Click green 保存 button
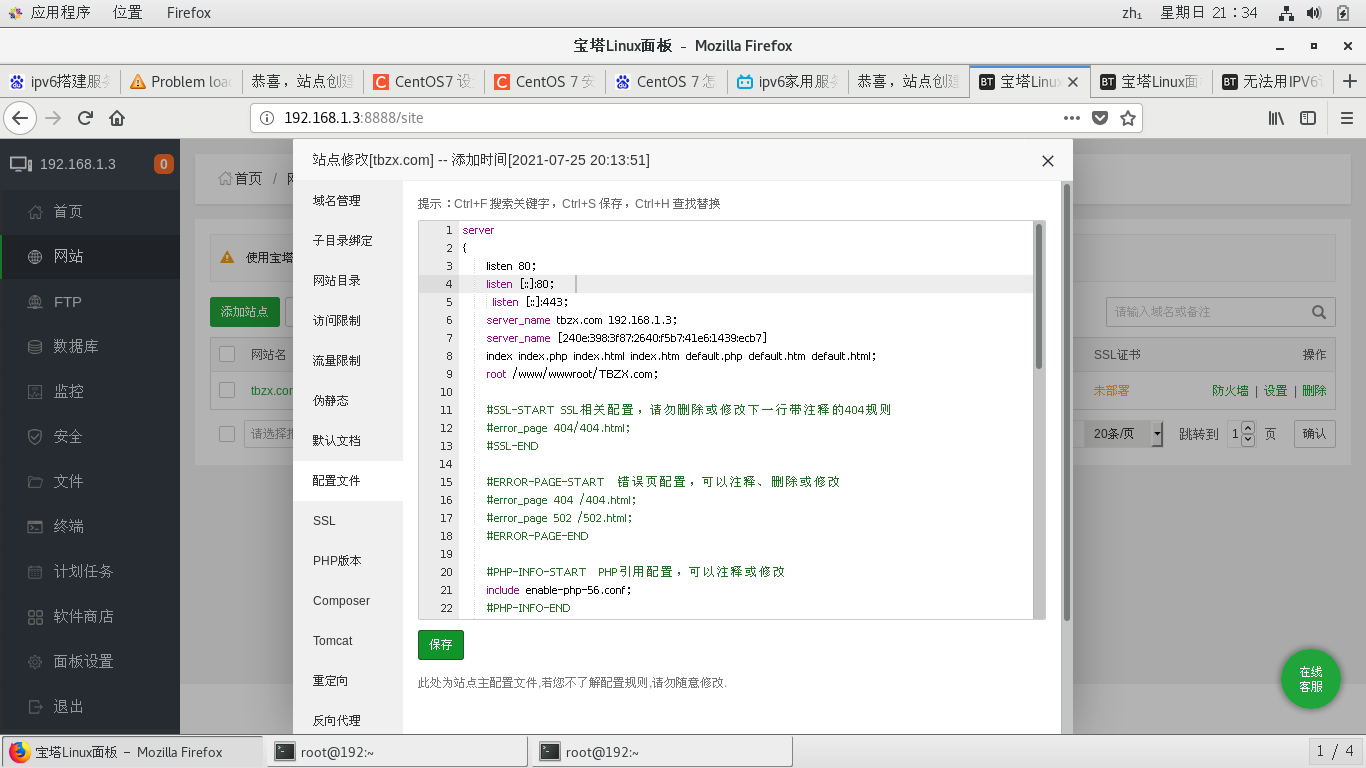 [441, 645]
